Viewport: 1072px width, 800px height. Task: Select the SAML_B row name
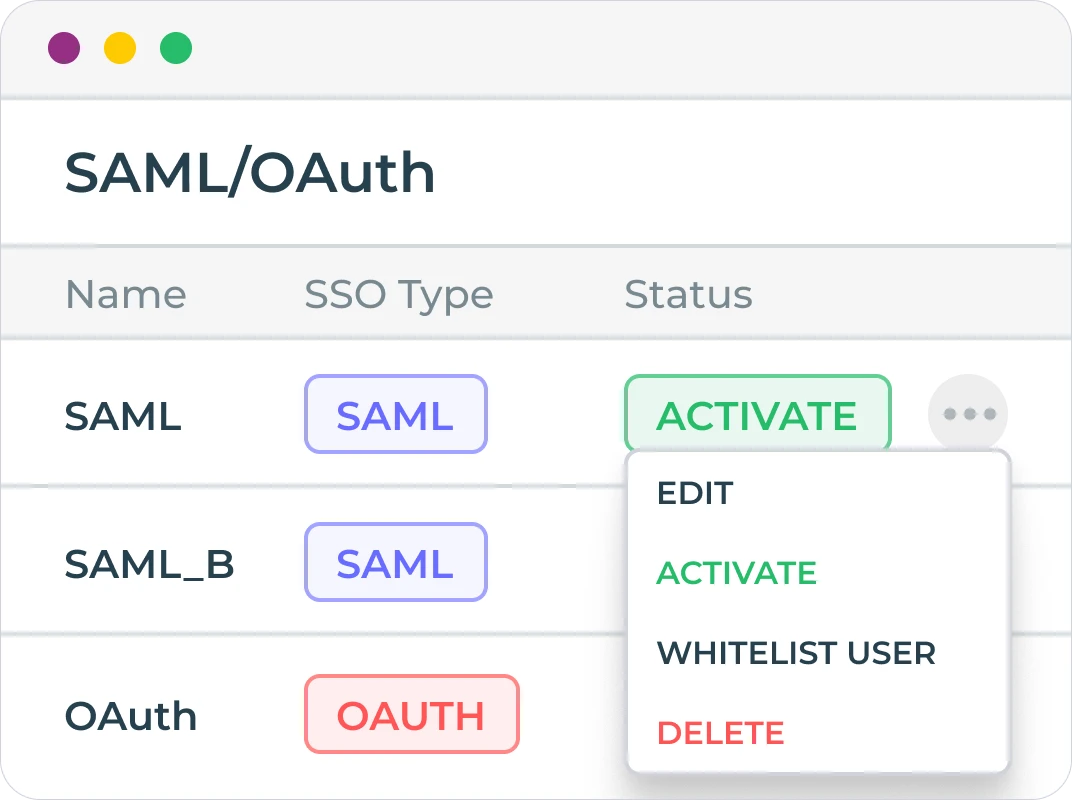pyautogui.click(x=149, y=565)
